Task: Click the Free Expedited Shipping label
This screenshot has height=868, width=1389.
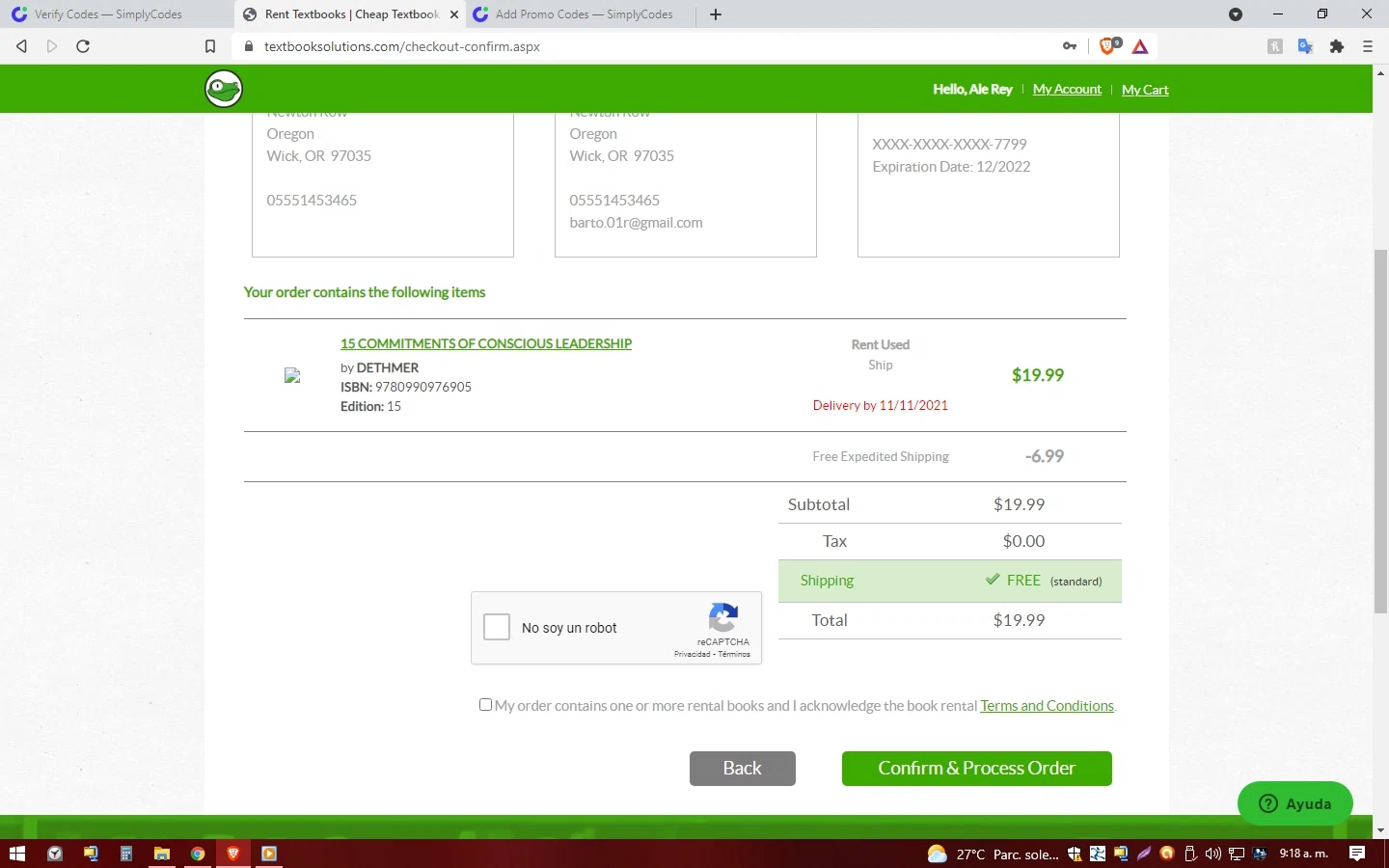Action: [x=881, y=456]
